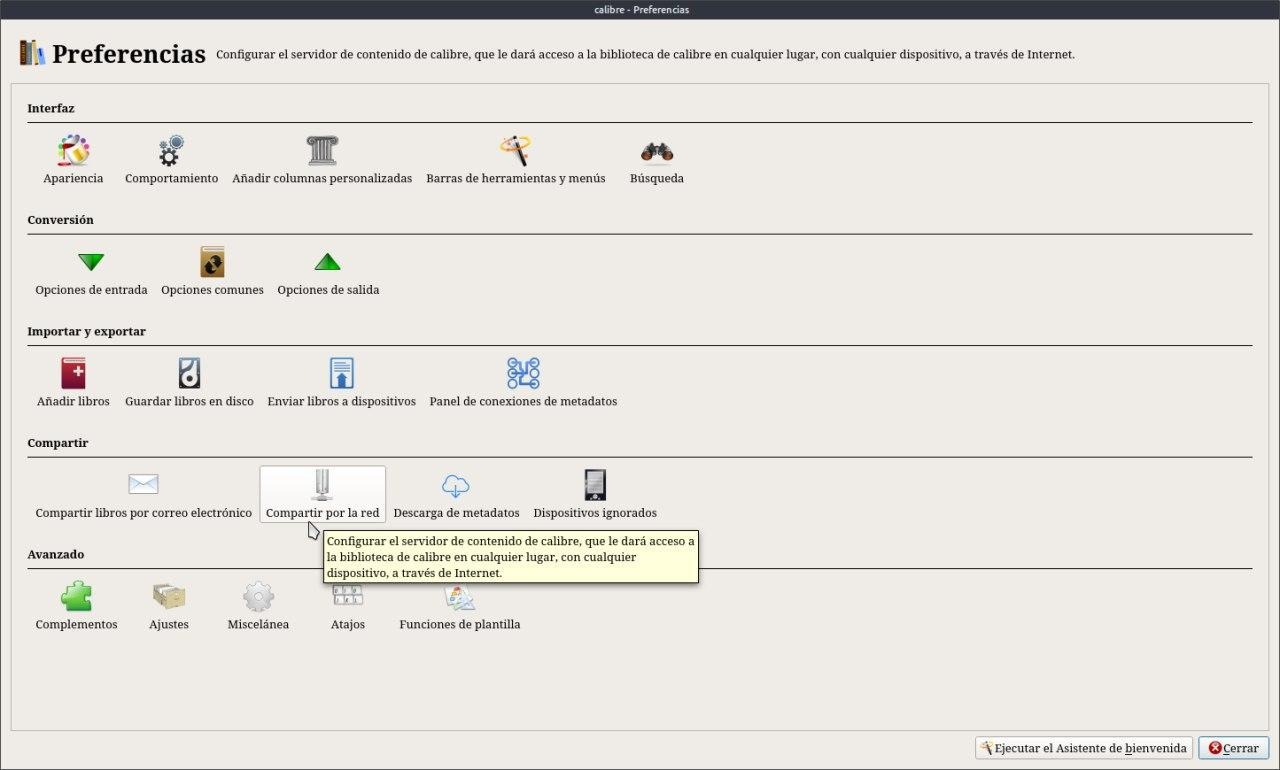Viewport: 1280px width, 770px height.
Task: Open the Añadir libros settings
Action: [x=73, y=384]
